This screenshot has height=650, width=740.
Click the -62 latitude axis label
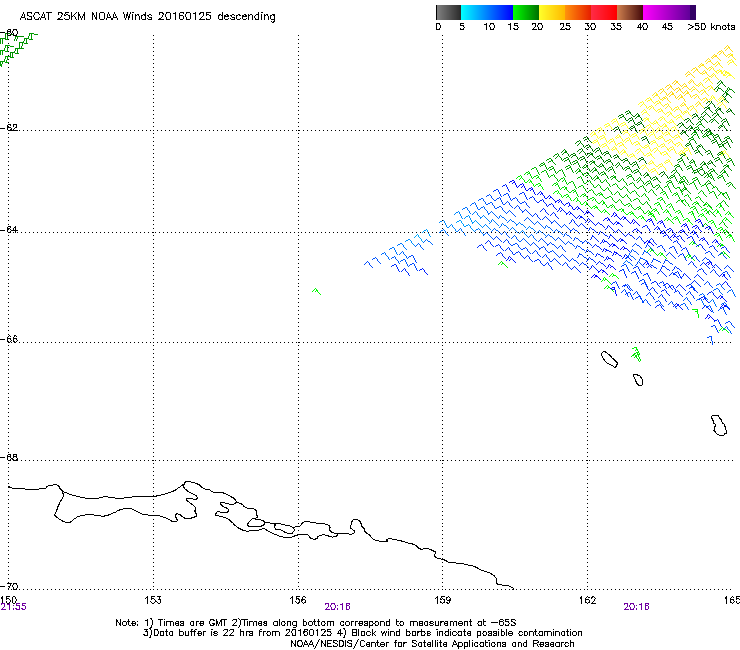9,127
